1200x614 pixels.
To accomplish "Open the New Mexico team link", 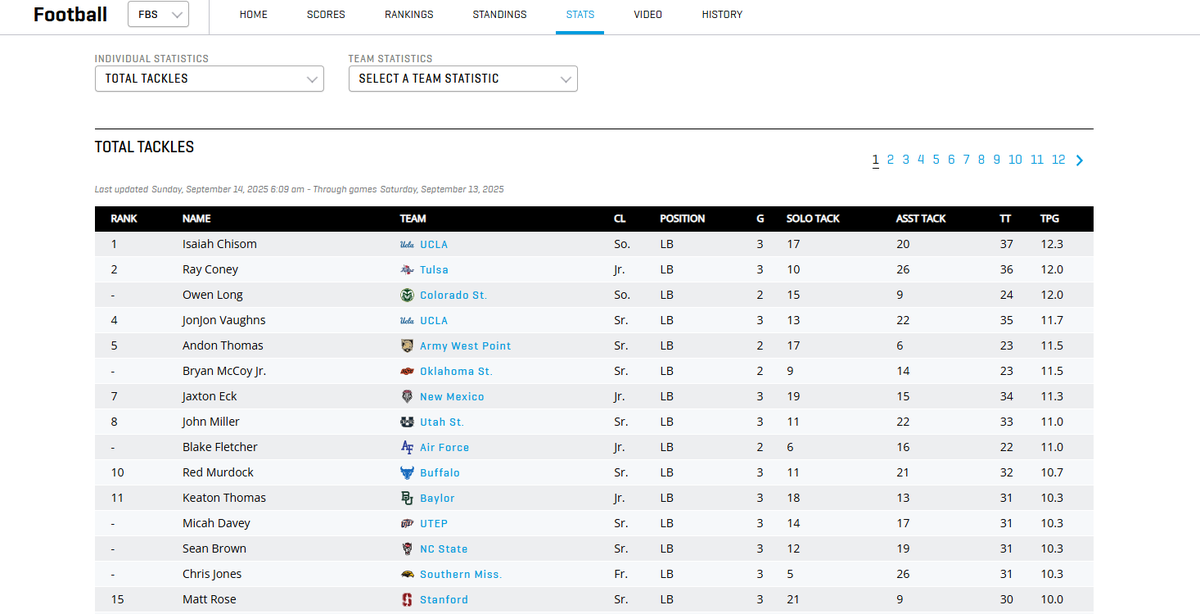I will (452, 397).
